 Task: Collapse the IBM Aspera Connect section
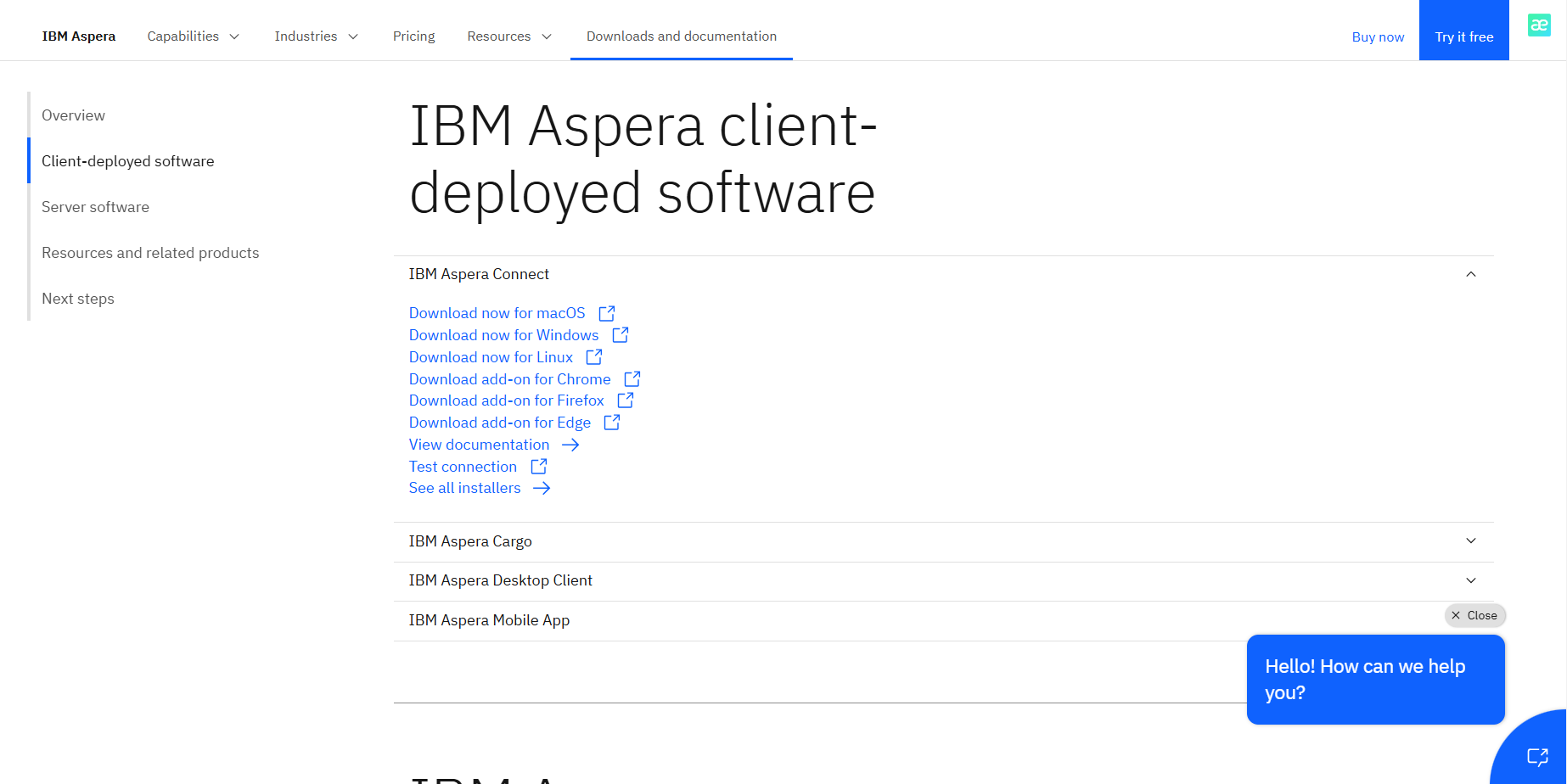tap(1471, 274)
